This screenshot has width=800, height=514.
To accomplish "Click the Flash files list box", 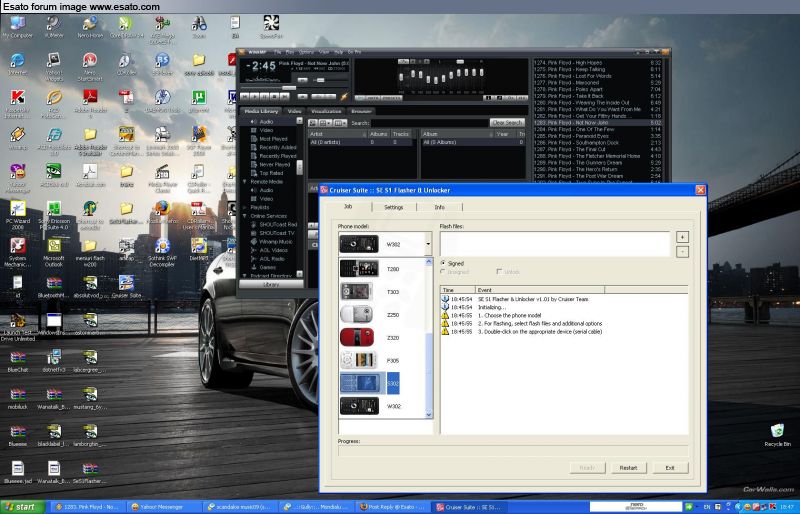I will (x=555, y=244).
